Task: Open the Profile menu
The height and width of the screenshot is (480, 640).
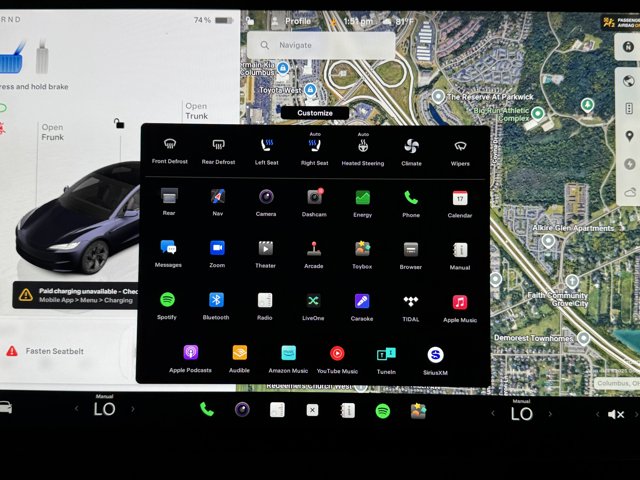Action: pos(291,21)
